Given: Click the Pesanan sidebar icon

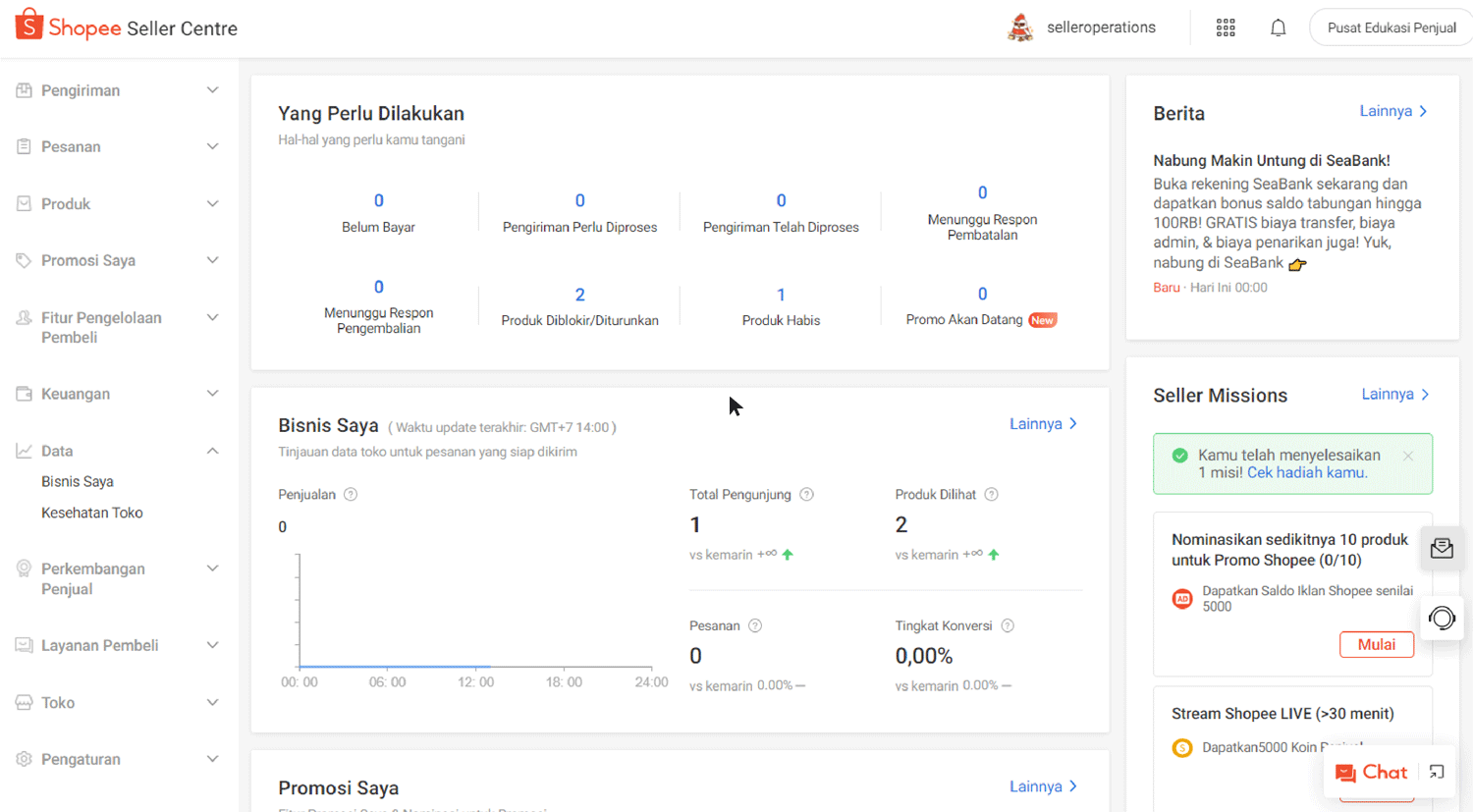Looking at the screenshot, I should point(25,147).
